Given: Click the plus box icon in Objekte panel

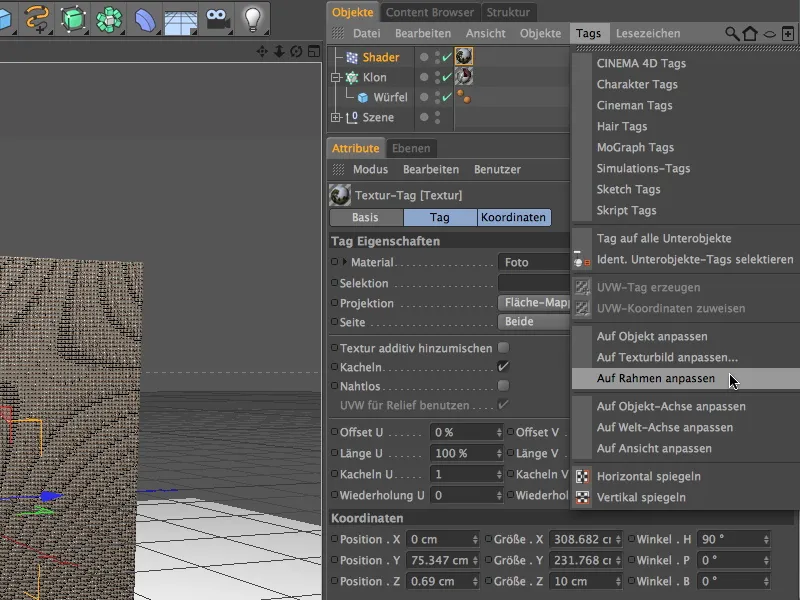Looking at the screenshot, I should 788,34.
